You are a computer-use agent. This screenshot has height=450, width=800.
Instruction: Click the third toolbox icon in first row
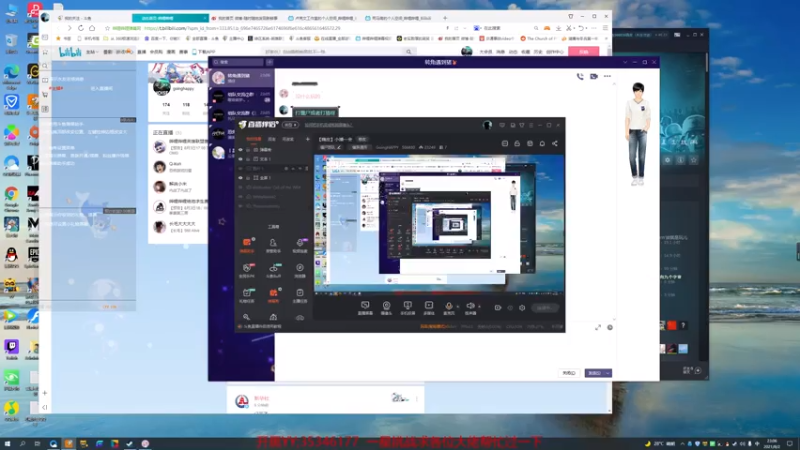coord(300,243)
